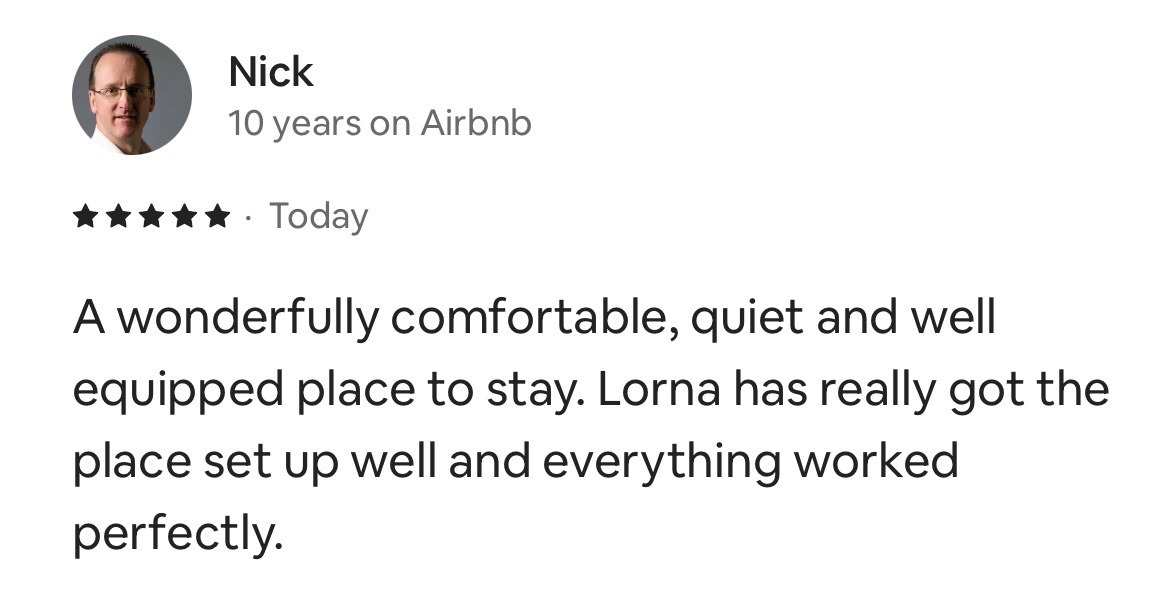Click the number 10 in tenure line
1157x612 pixels.
tap(246, 123)
